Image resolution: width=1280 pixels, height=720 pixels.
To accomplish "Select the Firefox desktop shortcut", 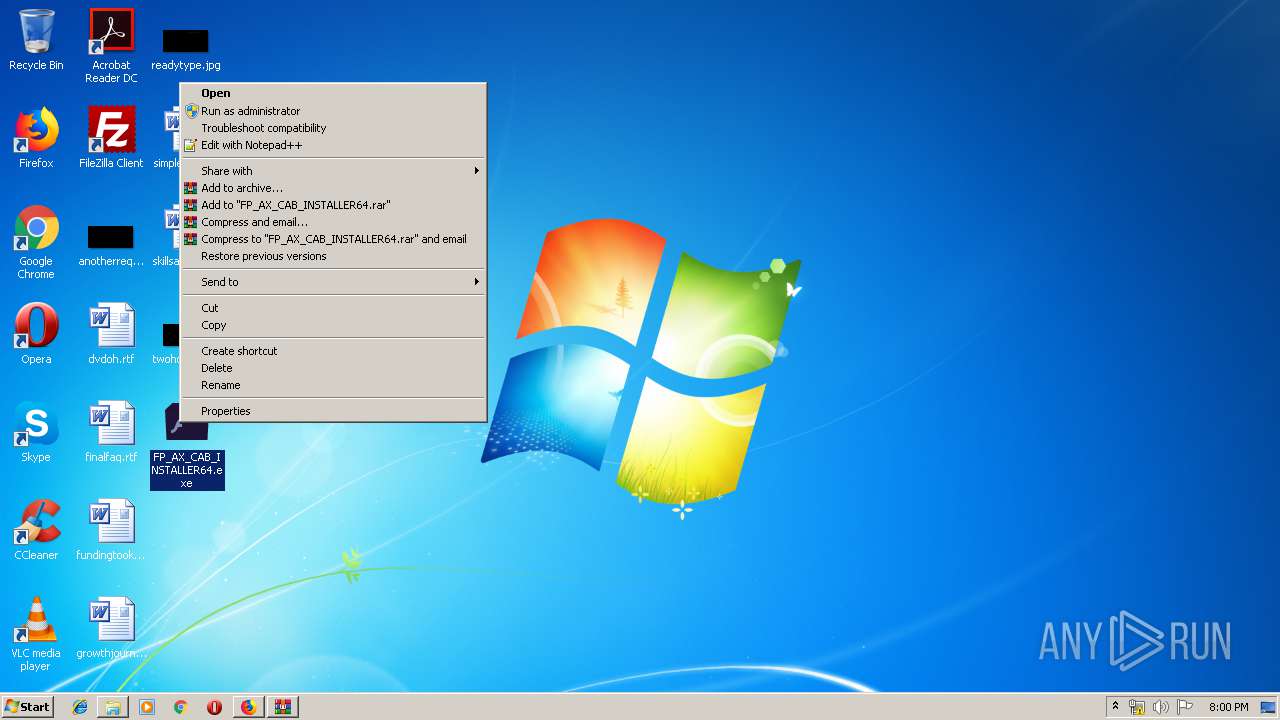I will click(x=36, y=138).
